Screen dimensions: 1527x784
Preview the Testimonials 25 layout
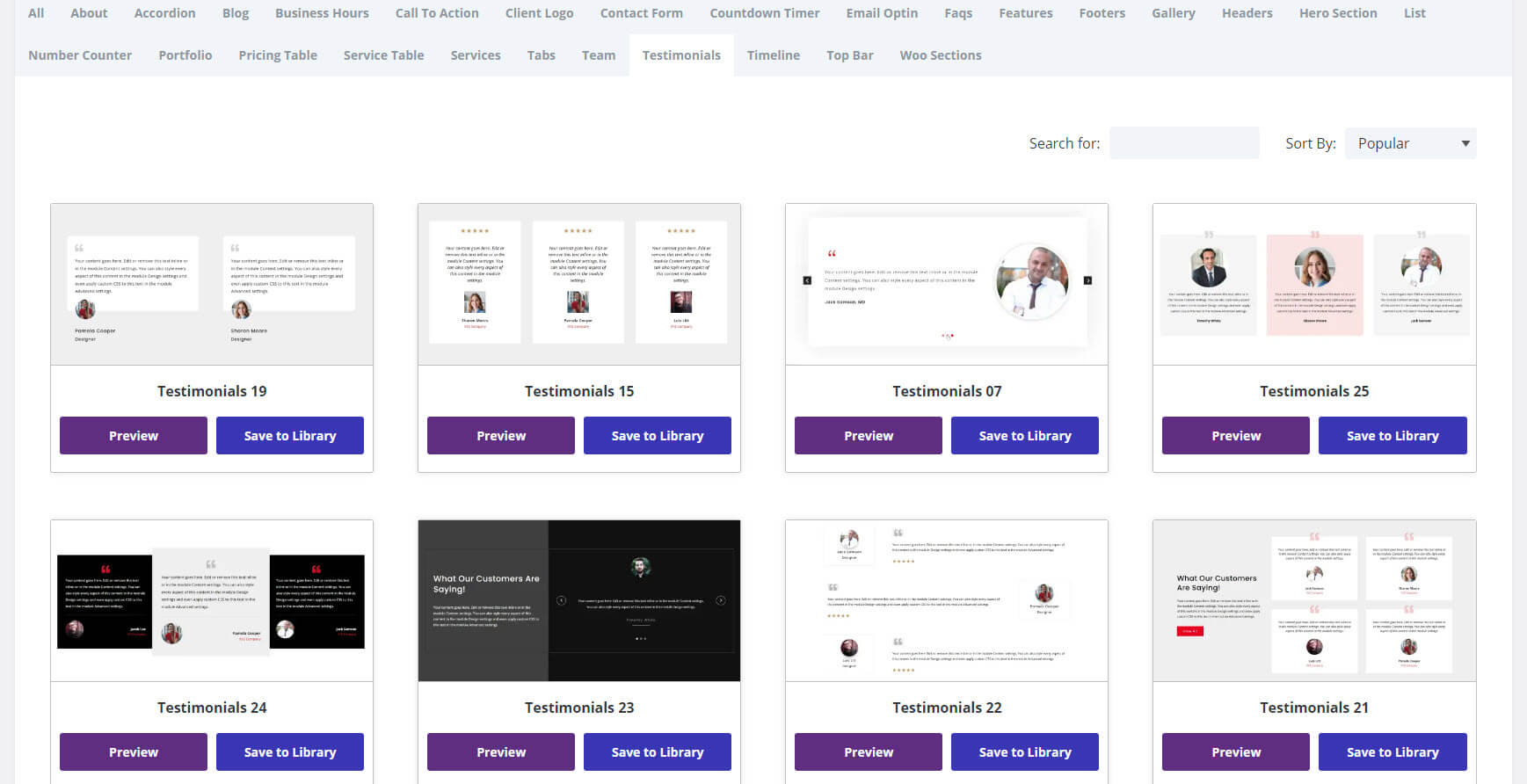tap(1236, 436)
